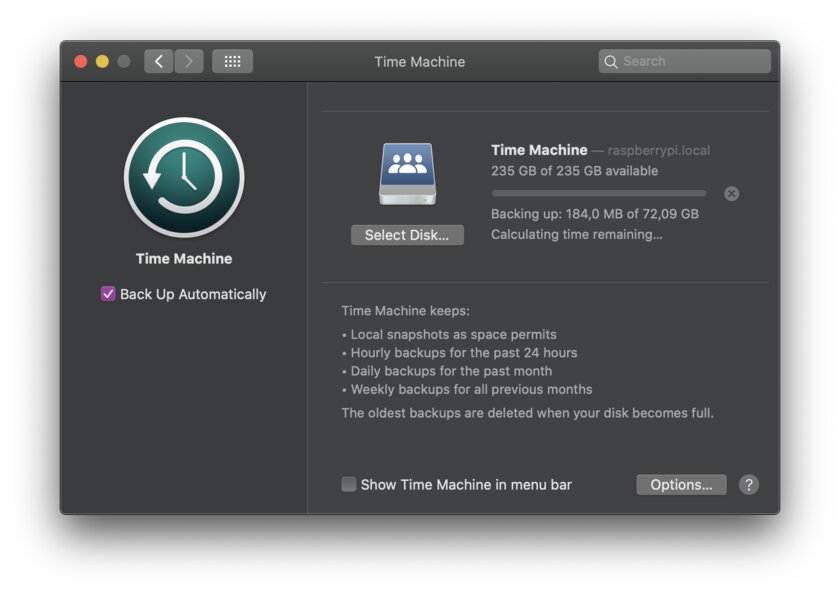The width and height of the screenshot is (840, 594).
Task: Open backup Options sheet
Action: [681, 484]
